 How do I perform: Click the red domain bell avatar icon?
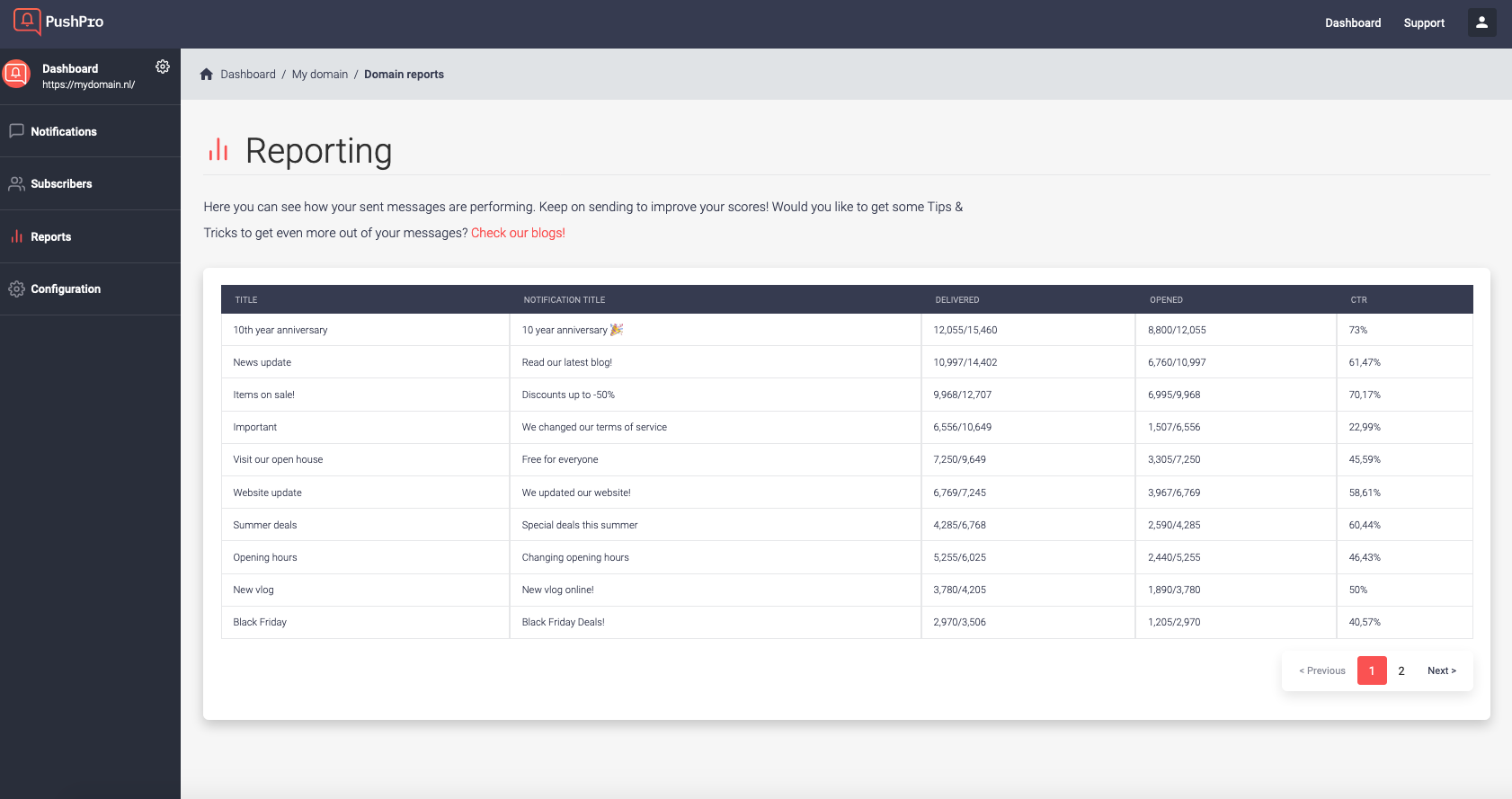tap(16, 74)
